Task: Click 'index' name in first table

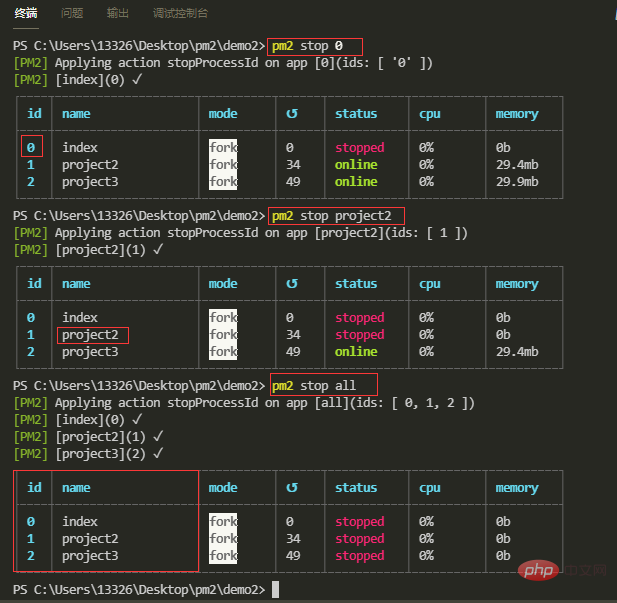Action: click(x=80, y=148)
